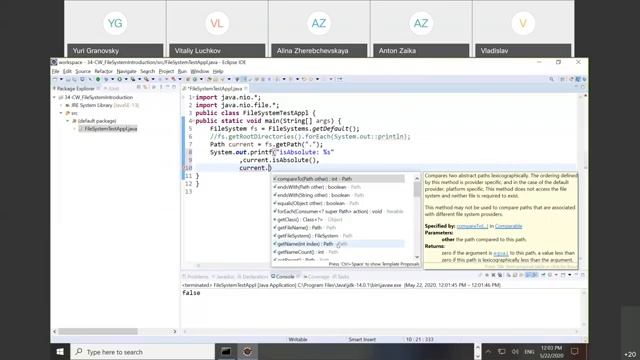640x360 pixels.
Task: Open the Project menu
Action: coord(166,71)
